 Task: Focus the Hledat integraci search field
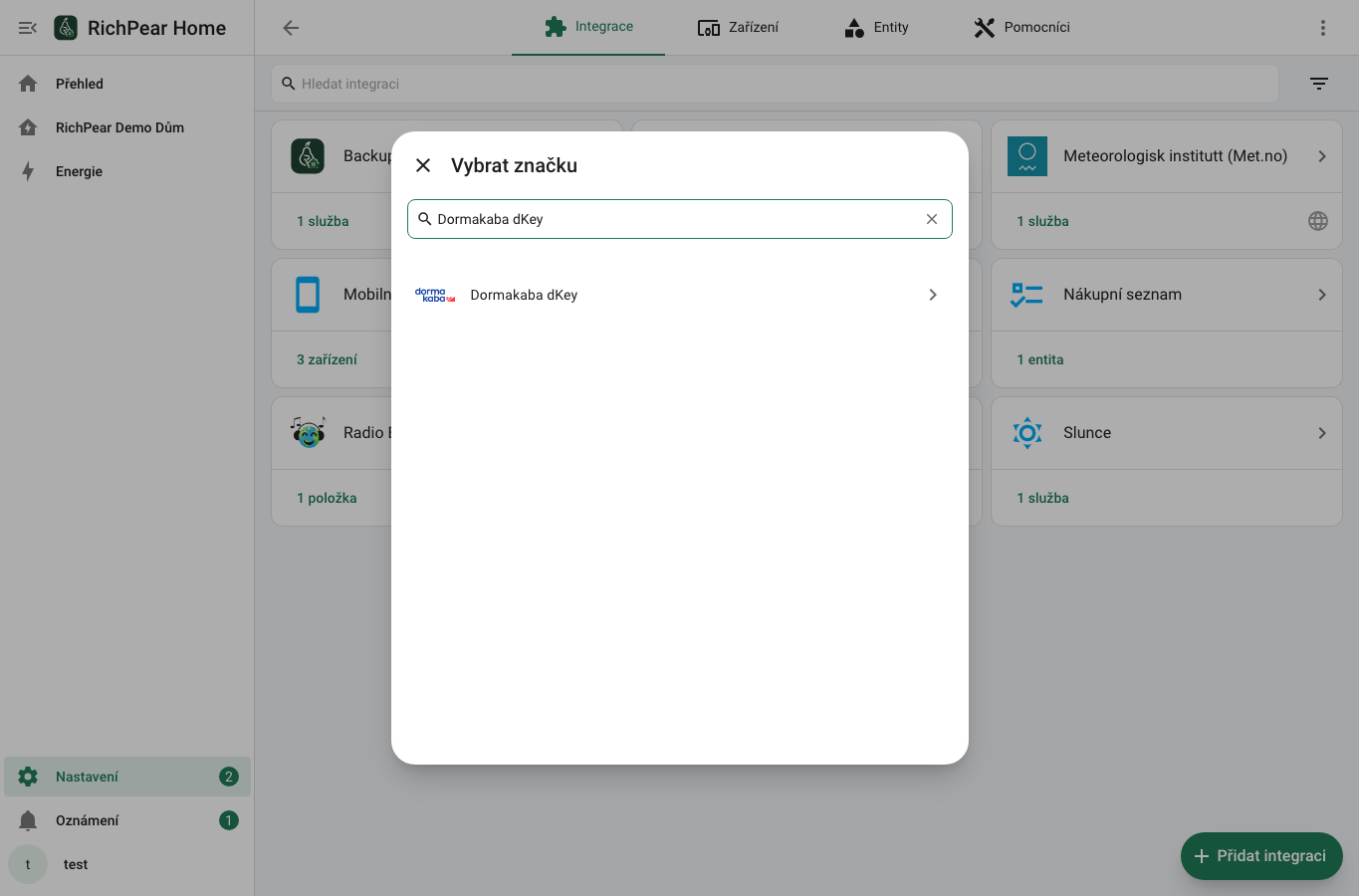(775, 84)
